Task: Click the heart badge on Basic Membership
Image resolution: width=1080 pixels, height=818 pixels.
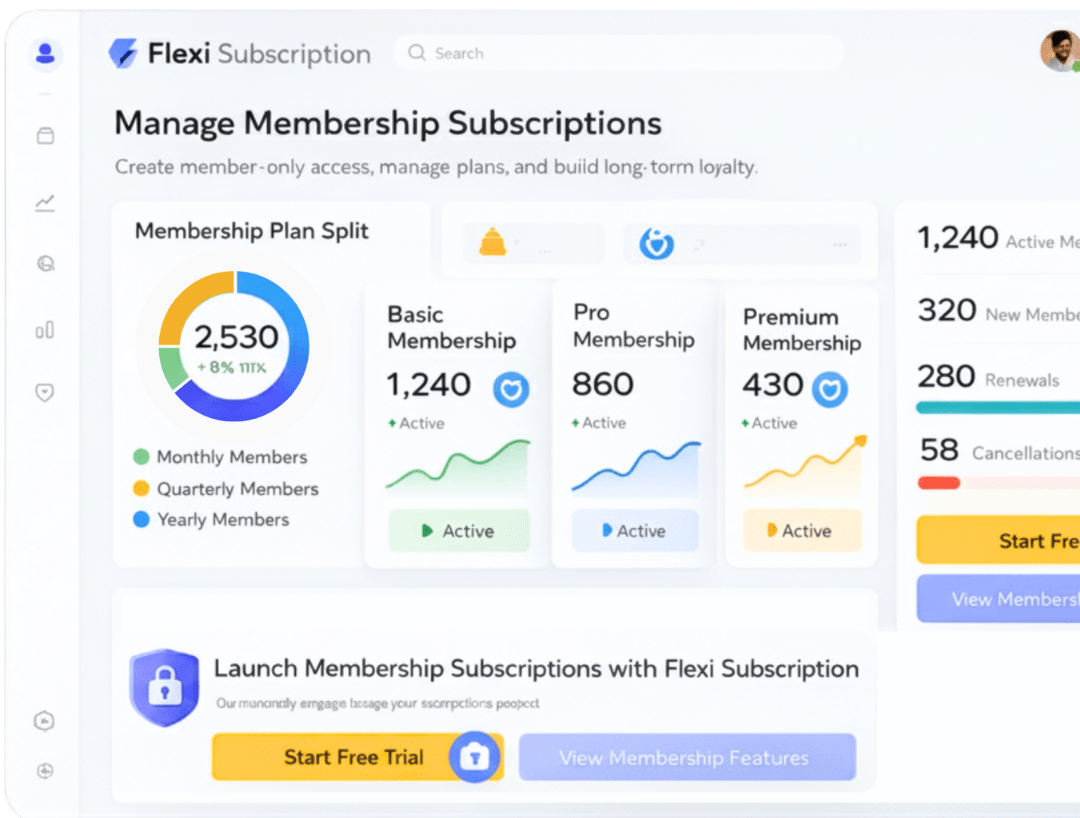Action: (x=511, y=389)
